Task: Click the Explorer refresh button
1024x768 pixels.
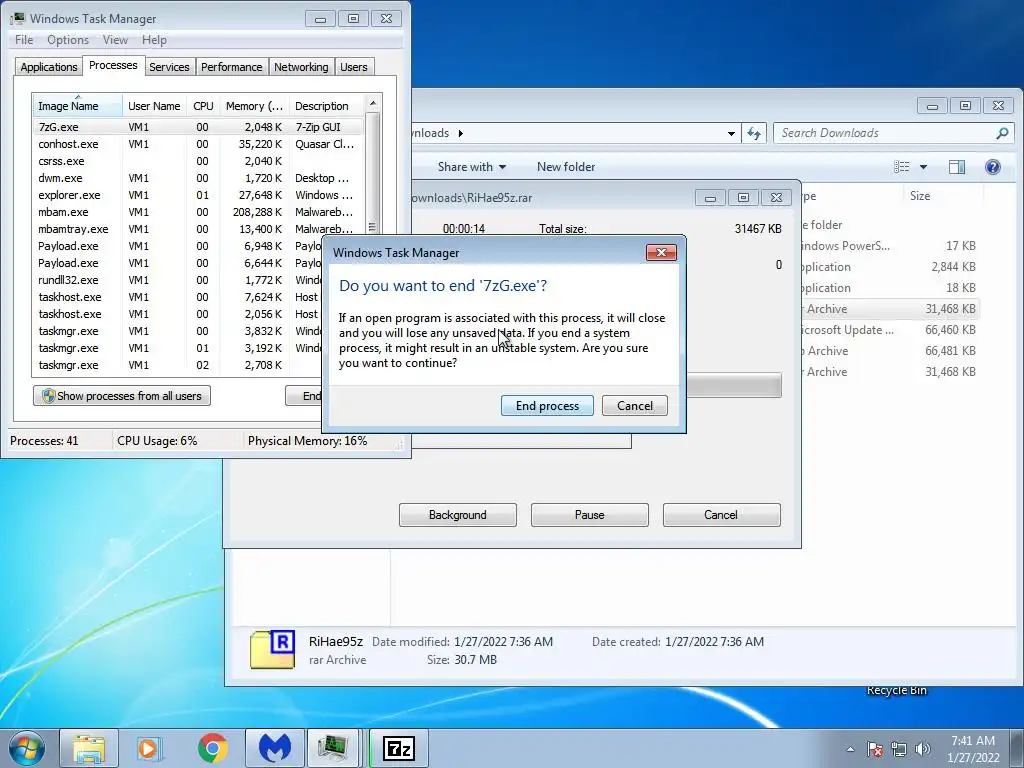Action: click(754, 133)
